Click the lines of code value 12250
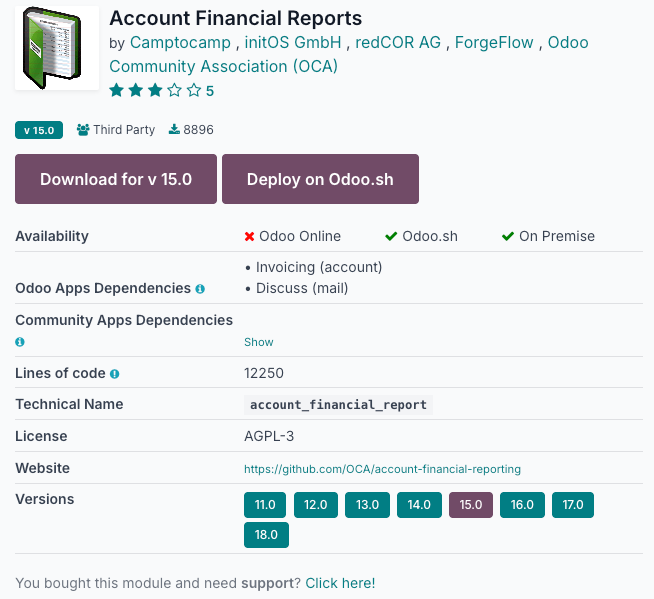654x599 pixels. click(x=264, y=373)
